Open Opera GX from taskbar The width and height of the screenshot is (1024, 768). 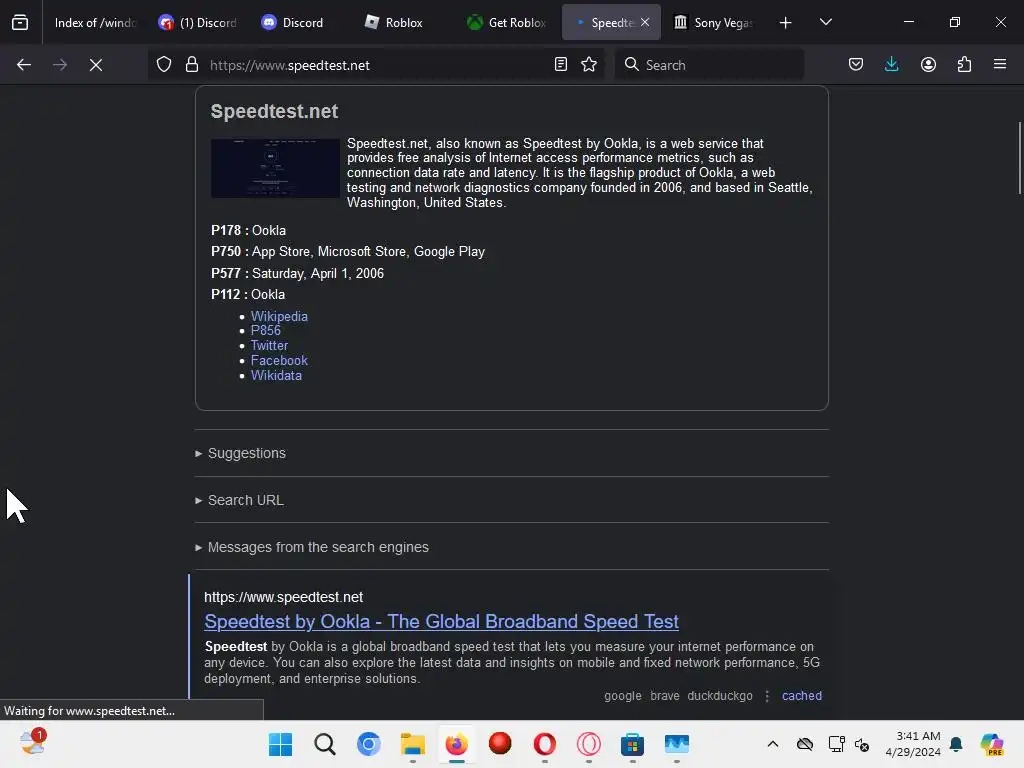coord(588,744)
